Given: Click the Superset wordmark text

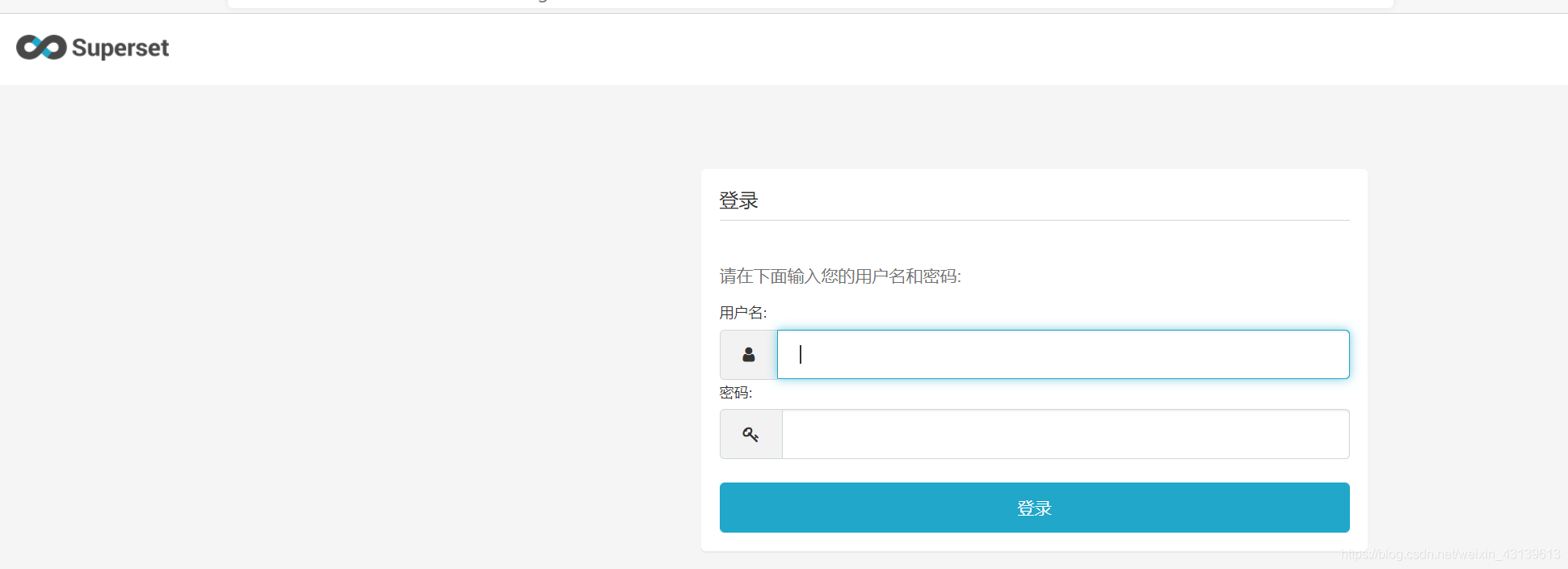Looking at the screenshot, I should tap(120, 48).
